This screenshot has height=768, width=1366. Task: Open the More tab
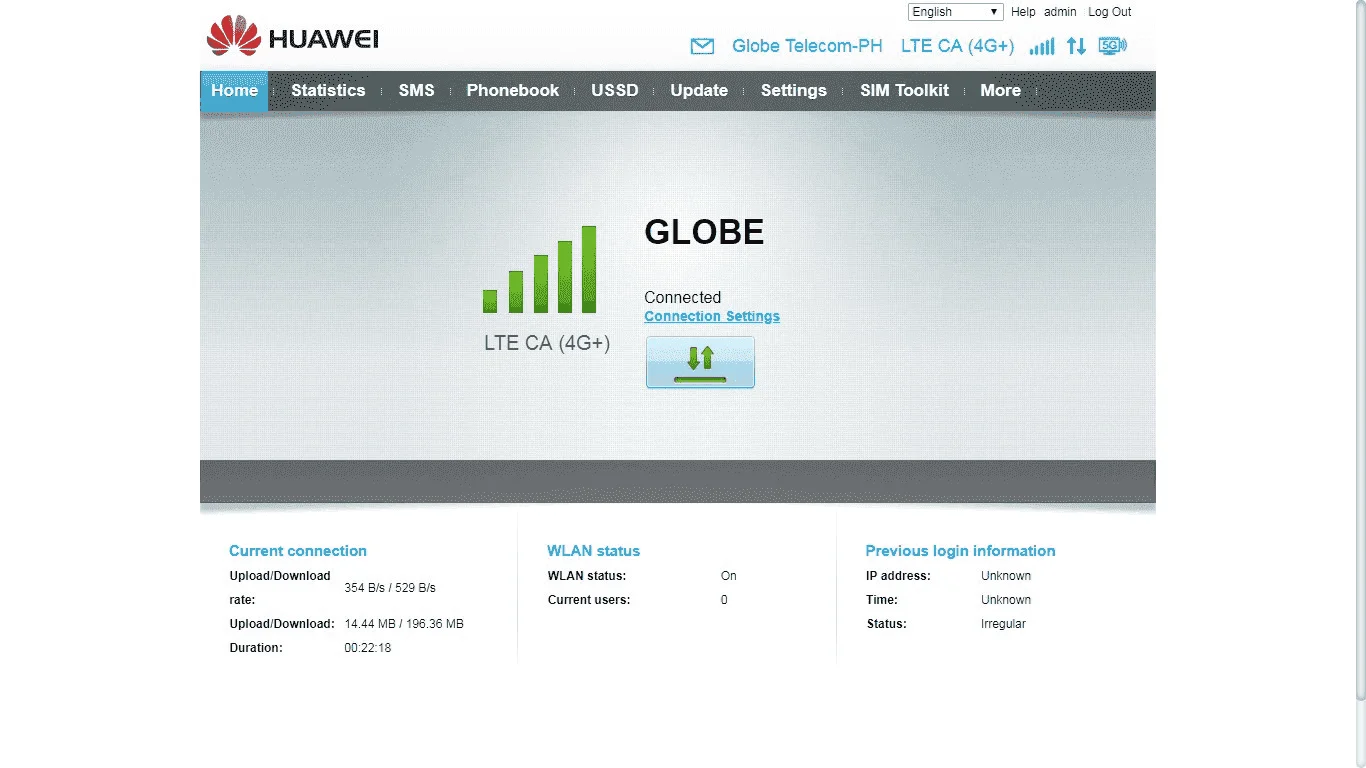coord(1000,90)
